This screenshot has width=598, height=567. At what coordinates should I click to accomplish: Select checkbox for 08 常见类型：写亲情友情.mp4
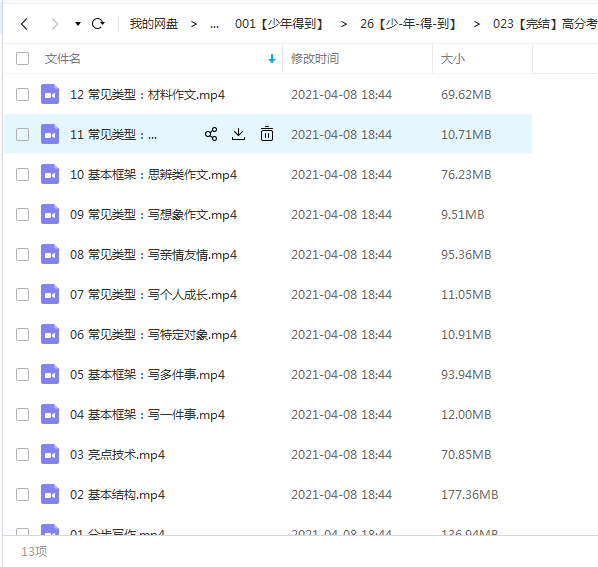tap(23, 254)
